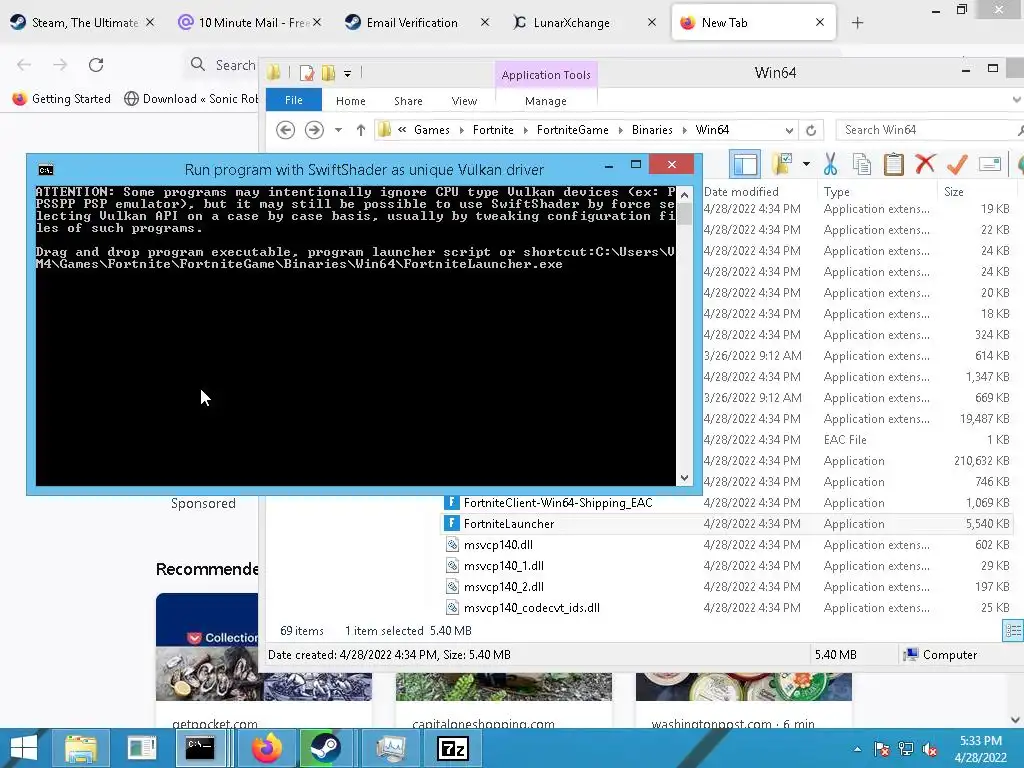The image size is (1024, 768).
Task: Open the Manage ribbon tab
Action: pyautogui.click(x=545, y=101)
